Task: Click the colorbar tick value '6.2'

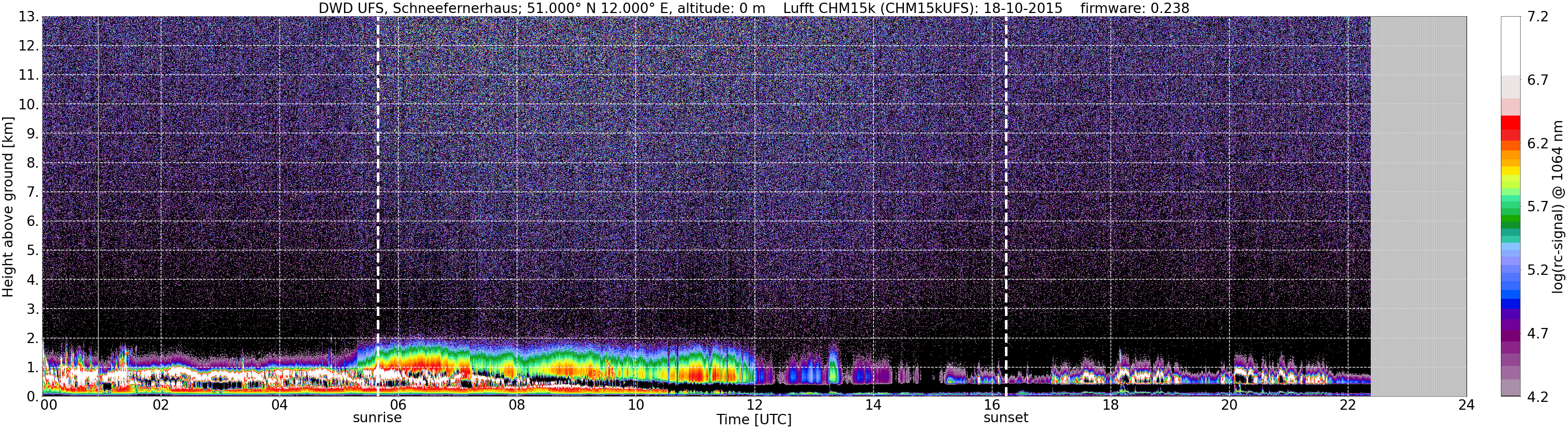Action: (1537, 144)
